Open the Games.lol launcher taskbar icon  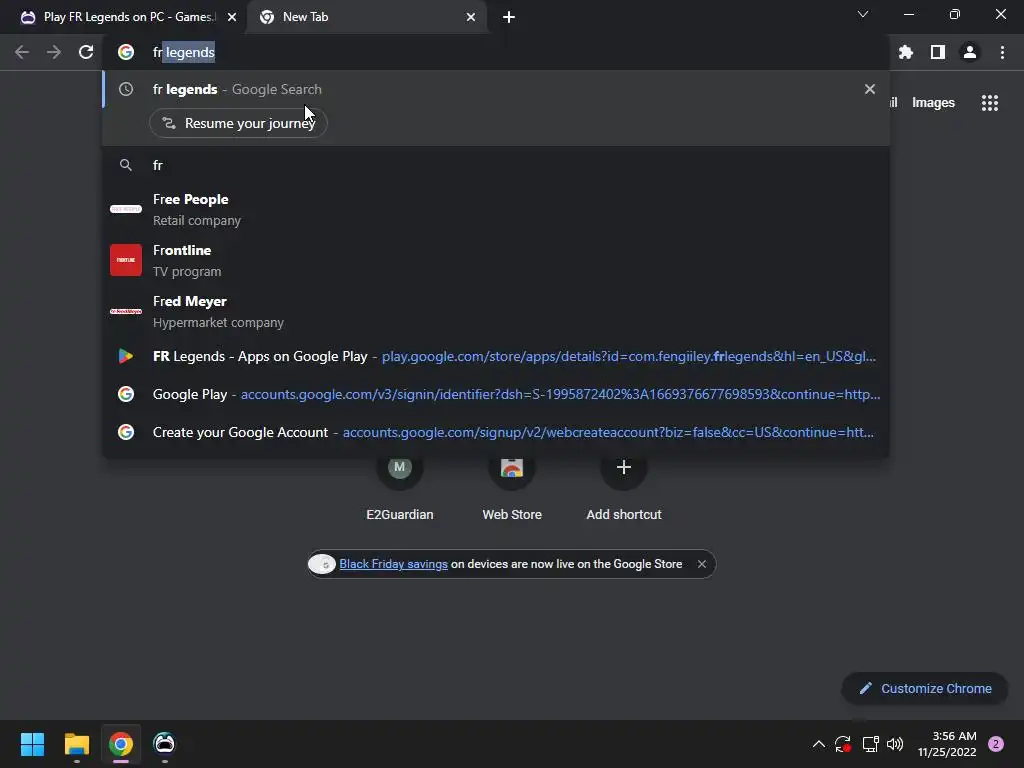pos(165,743)
